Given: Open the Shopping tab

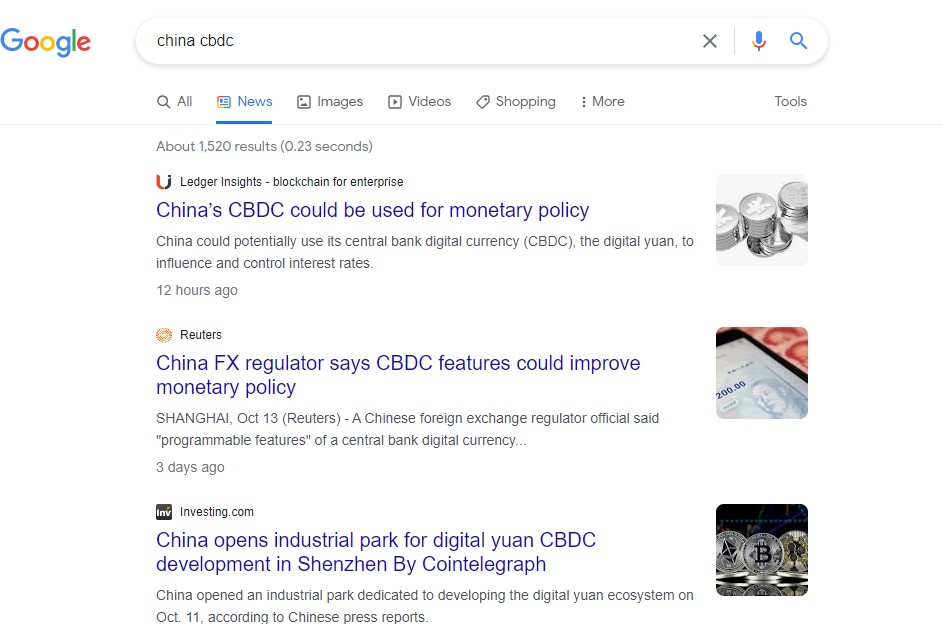Looking at the screenshot, I should (515, 101).
